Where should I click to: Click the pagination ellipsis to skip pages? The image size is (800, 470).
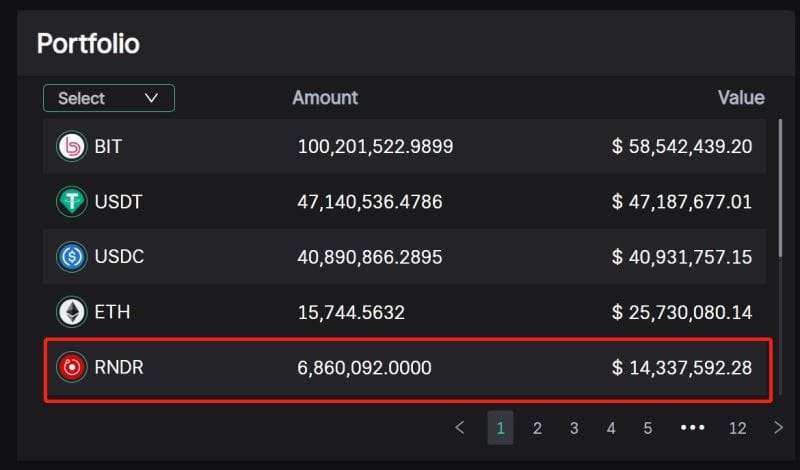coord(693,428)
